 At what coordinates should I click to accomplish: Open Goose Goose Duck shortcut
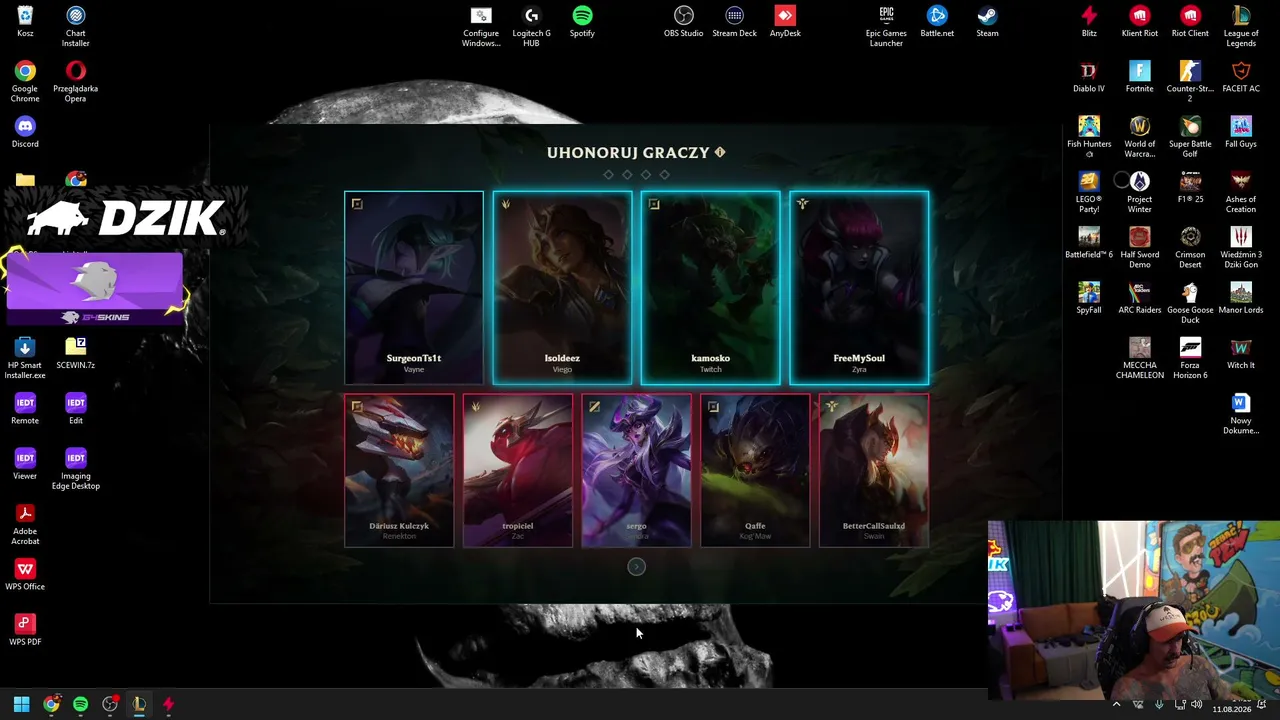[x=1190, y=302]
